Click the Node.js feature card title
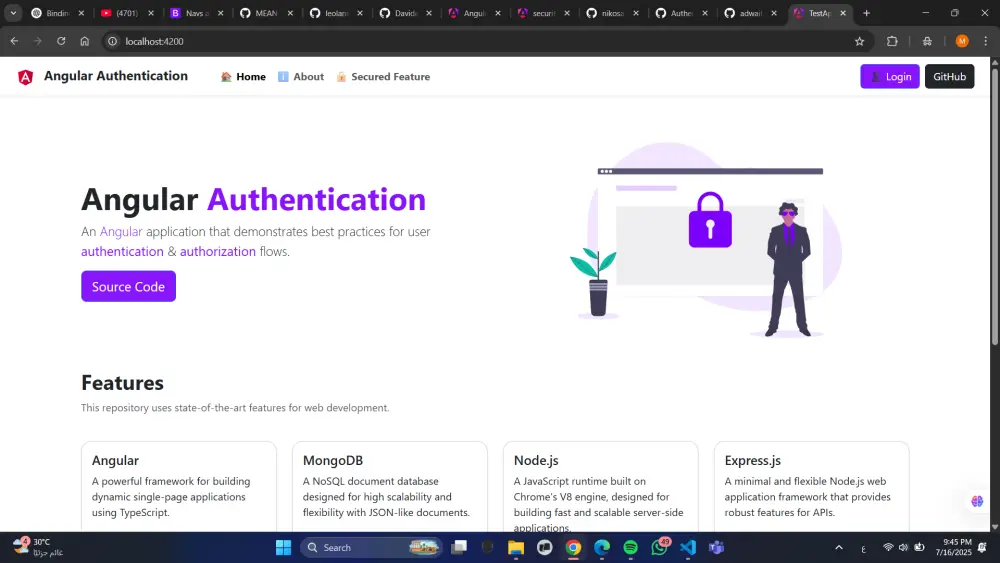Viewport: 1000px width, 563px height. click(536, 460)
